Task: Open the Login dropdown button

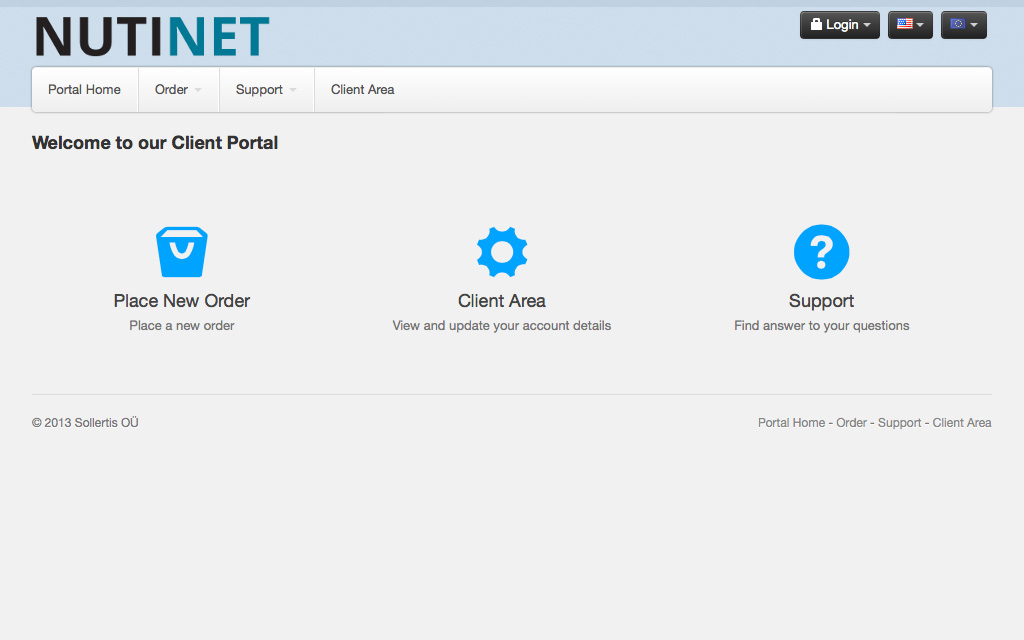Action: (x=840, y=25)
